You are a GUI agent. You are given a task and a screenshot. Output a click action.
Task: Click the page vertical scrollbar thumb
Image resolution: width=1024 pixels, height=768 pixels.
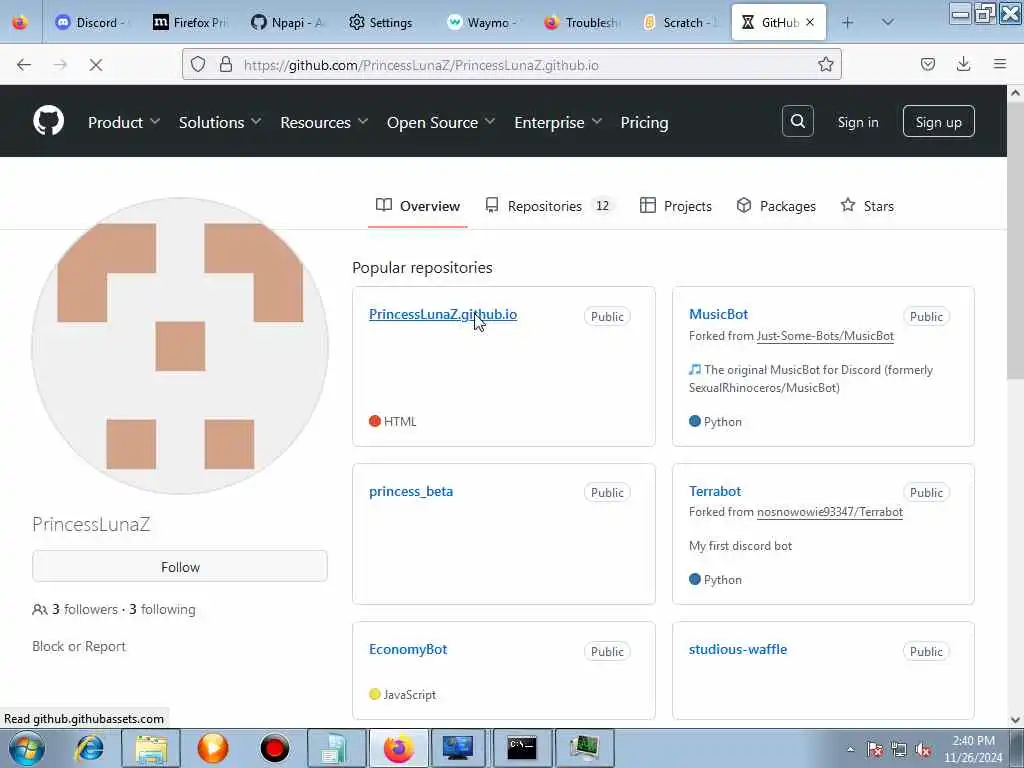[x=1015, y=242]
